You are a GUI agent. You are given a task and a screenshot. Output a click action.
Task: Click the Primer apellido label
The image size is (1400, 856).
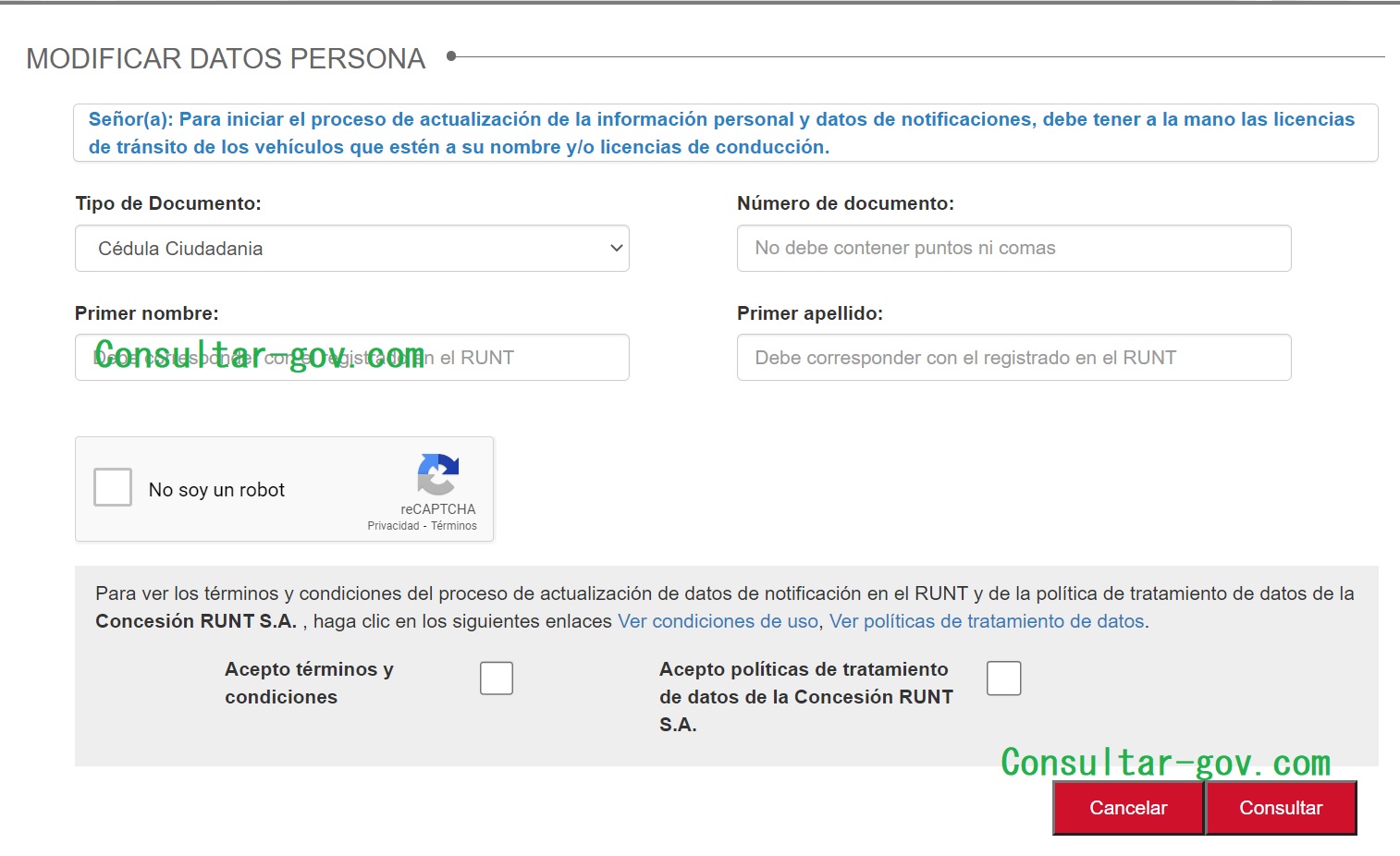[809, 313]
